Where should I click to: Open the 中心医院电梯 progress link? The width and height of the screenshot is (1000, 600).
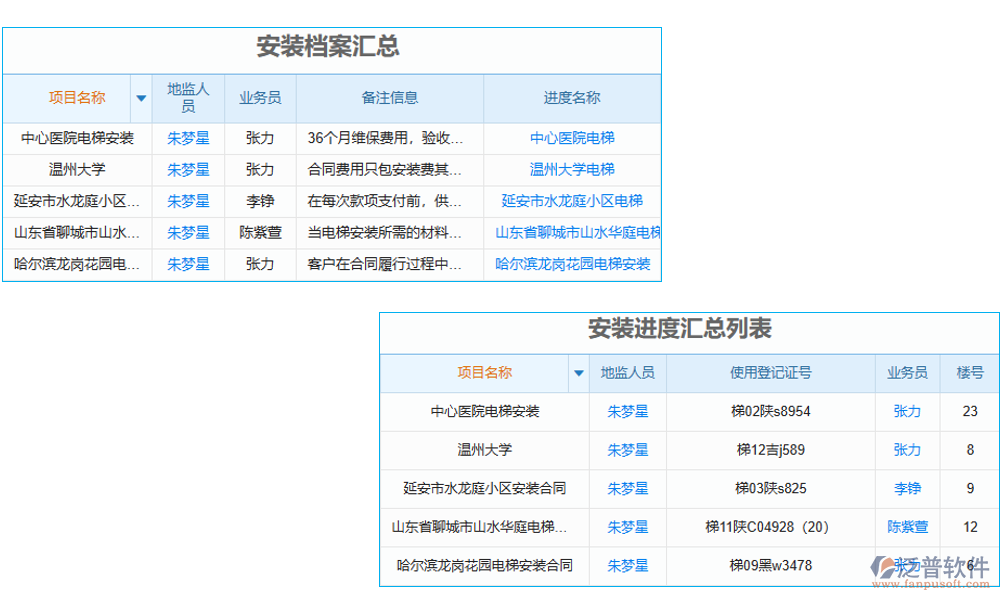[573, 138]
